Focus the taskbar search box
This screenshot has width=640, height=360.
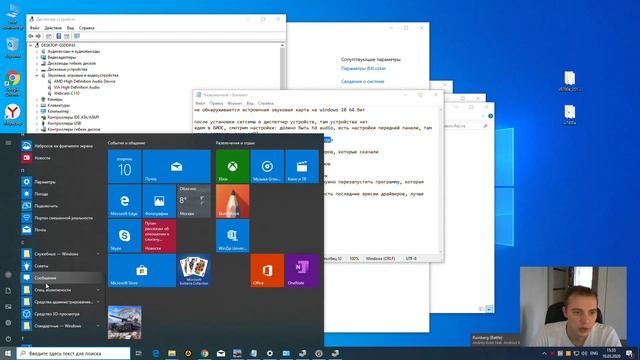73,353
